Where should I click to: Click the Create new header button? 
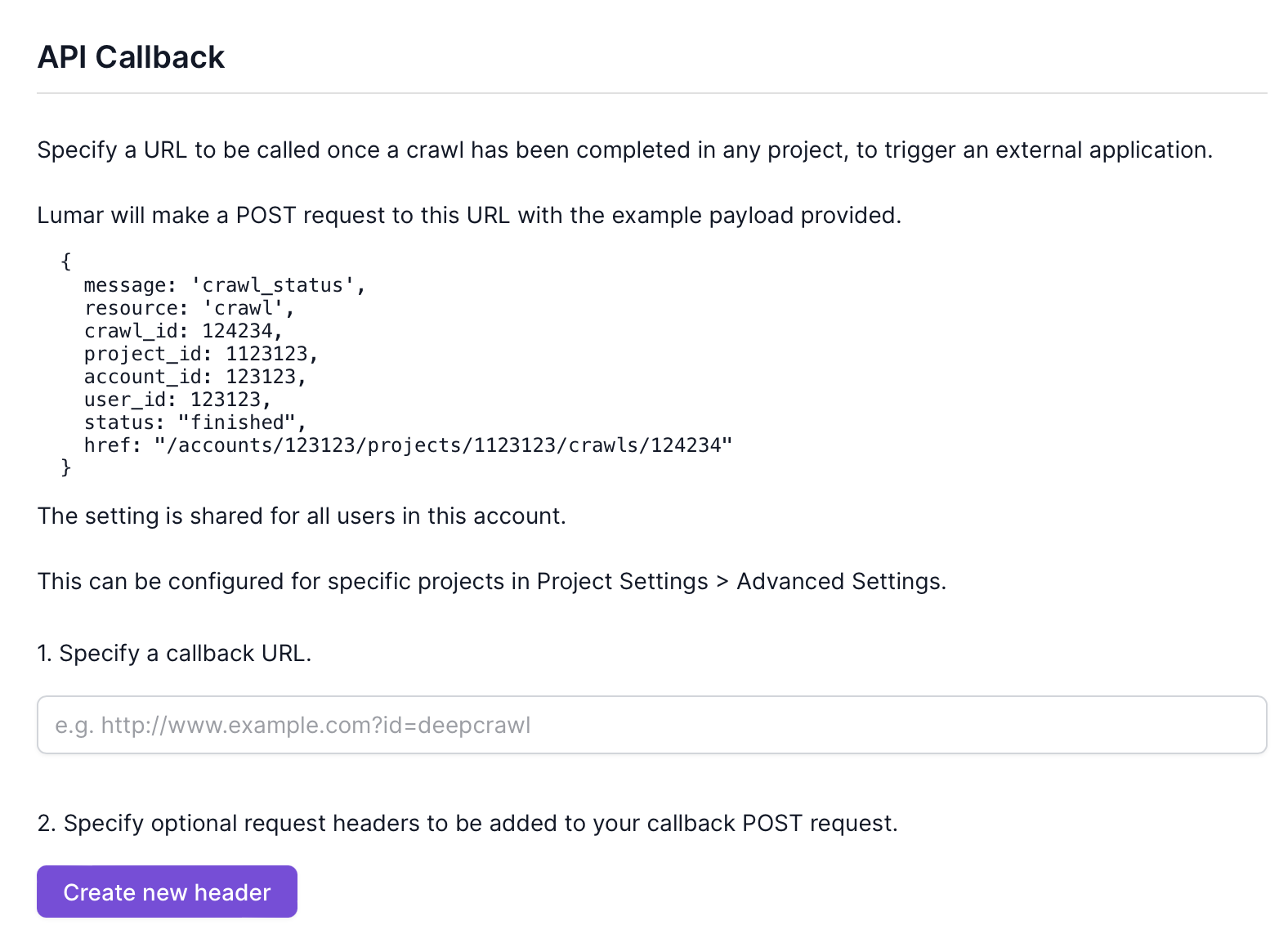(x=167, y=892)
